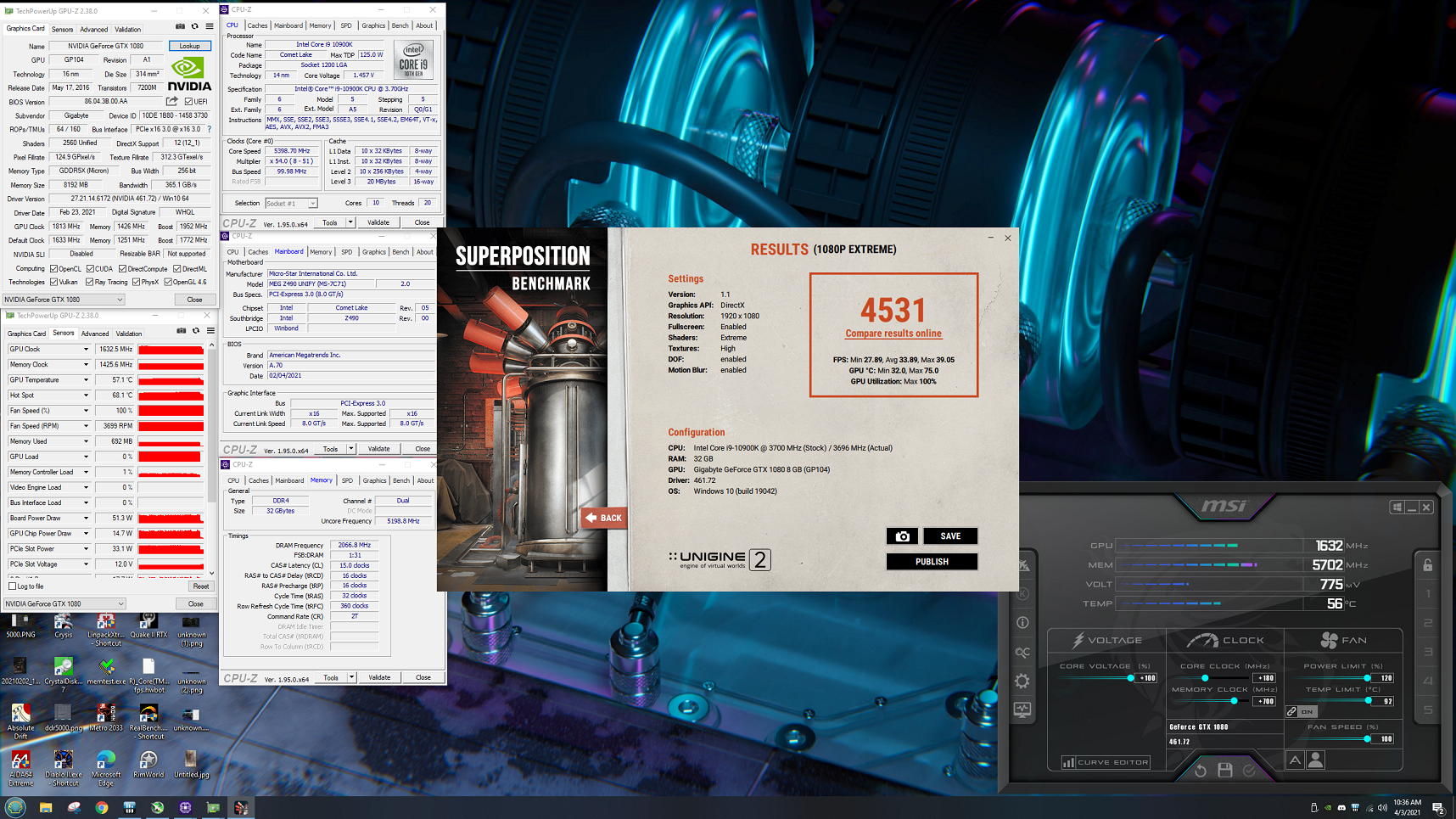Open Bench tab in top CPU-Z window
The width and height of the screenshot is (1456, 819).
(x=400, y=25)
